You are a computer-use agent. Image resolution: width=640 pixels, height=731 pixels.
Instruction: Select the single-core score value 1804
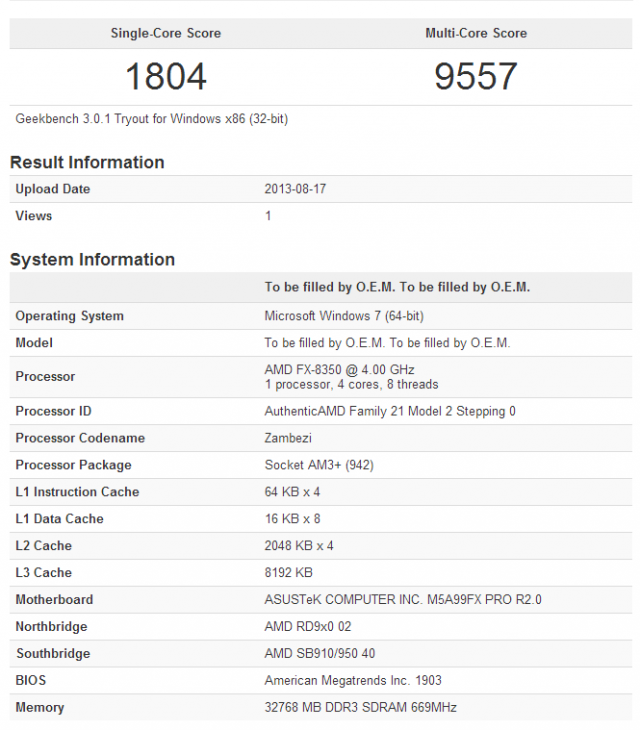tap(165, 76)
